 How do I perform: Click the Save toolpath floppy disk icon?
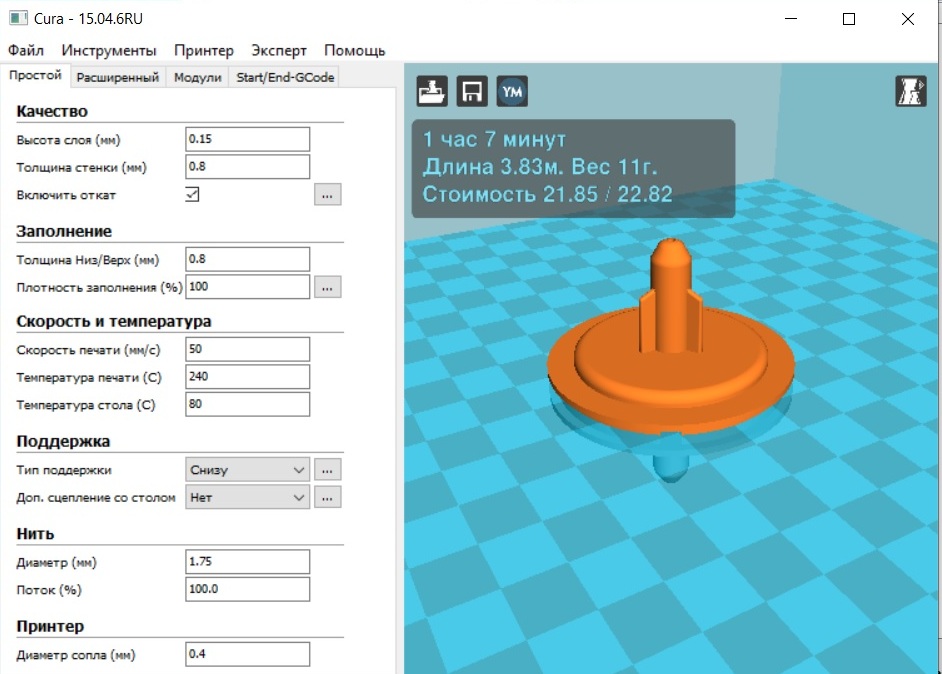tap(472, 91)
